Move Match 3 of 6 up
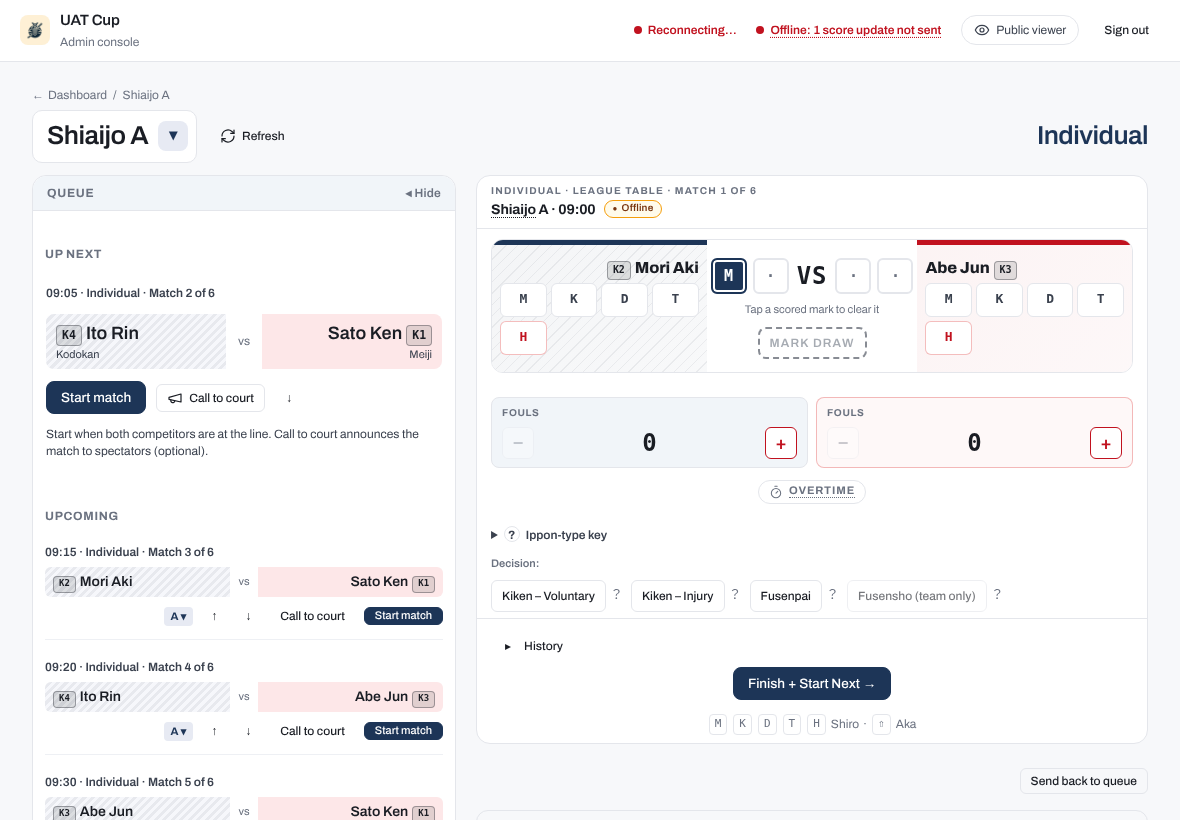The height and width of the screenshot is (820, 1180). 214,616
